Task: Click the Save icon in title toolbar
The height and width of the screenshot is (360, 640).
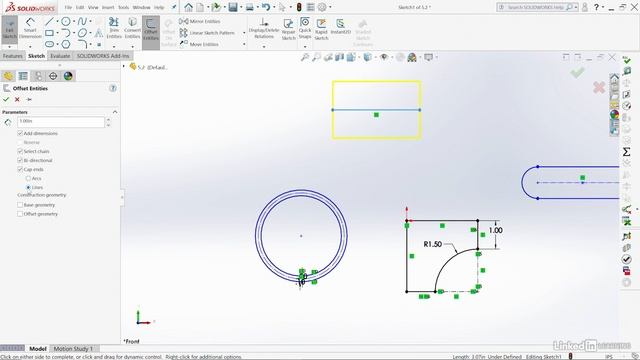Action: click(233, 7)
